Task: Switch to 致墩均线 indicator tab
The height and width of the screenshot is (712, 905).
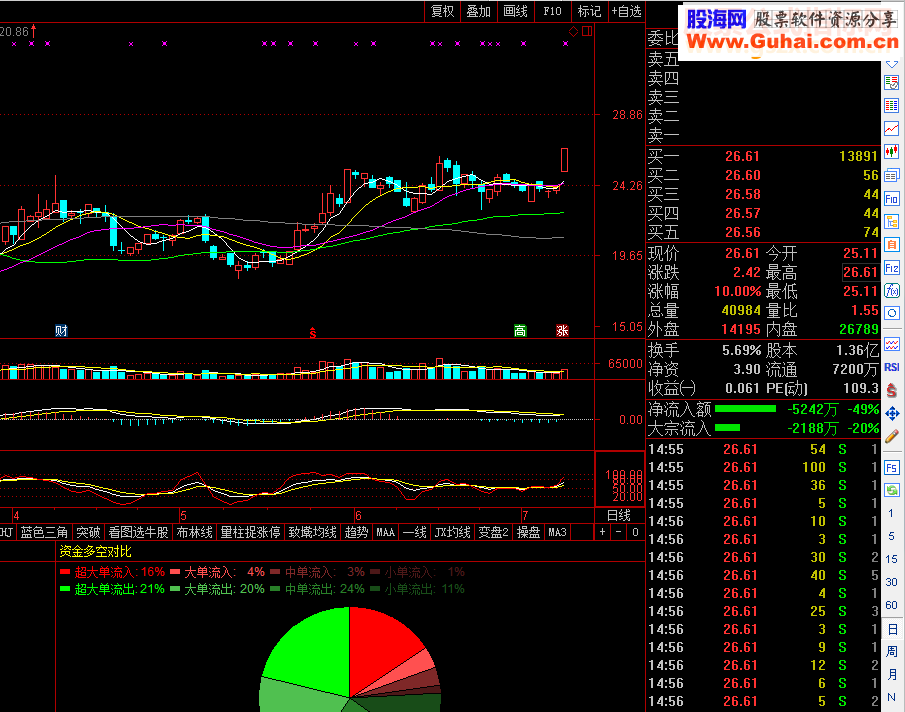Action: [312, 532]
